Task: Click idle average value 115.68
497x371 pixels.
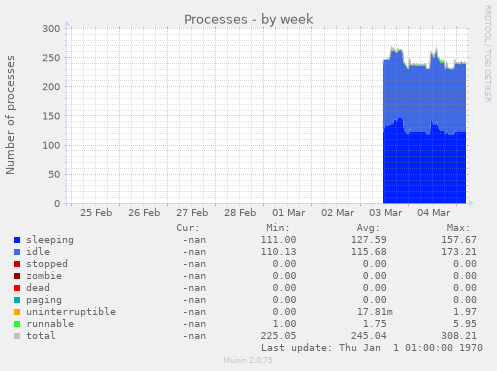Action: [x=369, y=252]
